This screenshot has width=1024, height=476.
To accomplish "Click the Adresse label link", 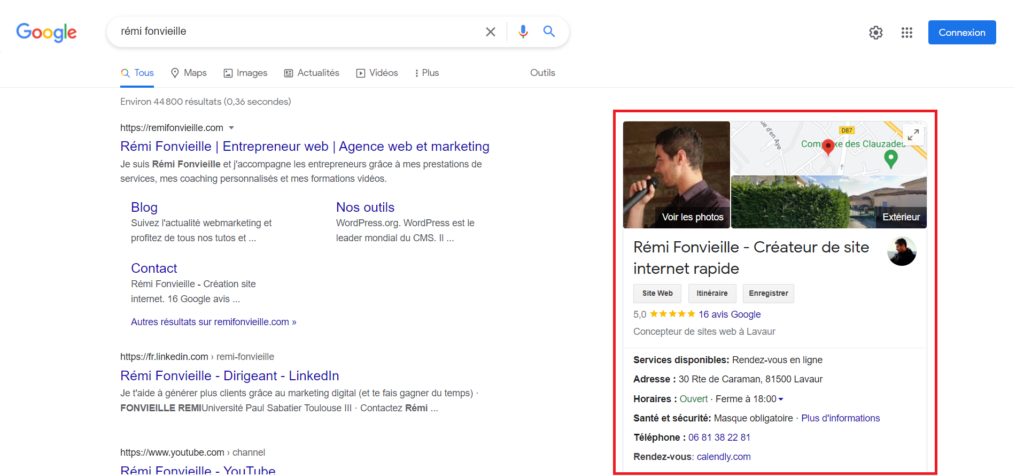I will 654,379.
